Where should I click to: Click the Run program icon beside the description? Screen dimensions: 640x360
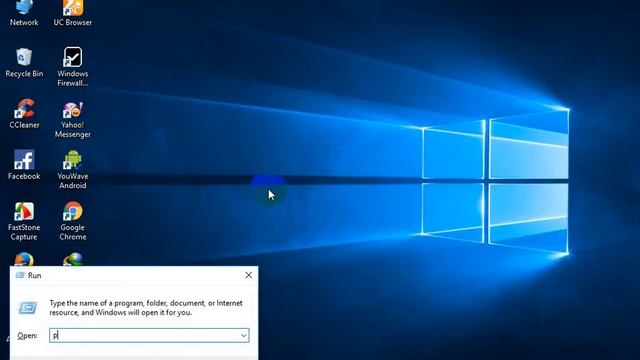pos(28,308)
